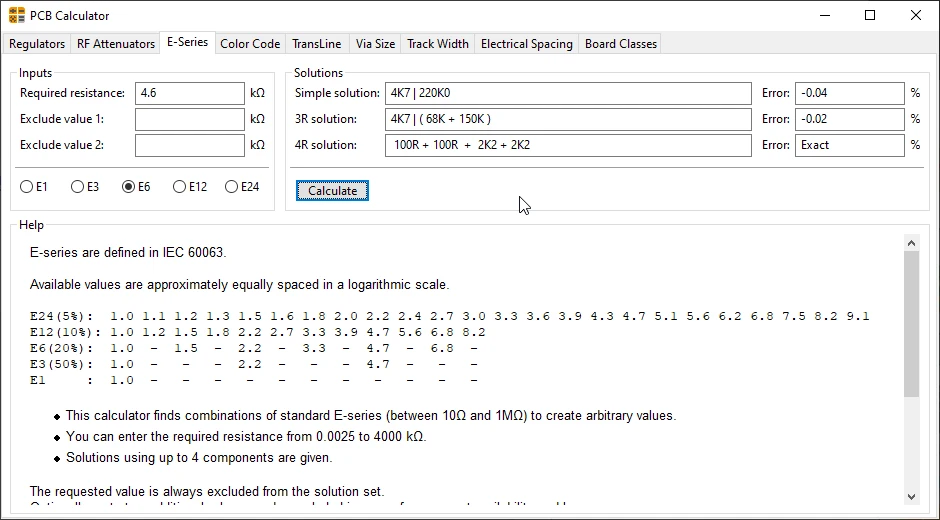Focus the Exclude value 2 field
This screenshot has height=520, width=940.
[x=189, y=145]
